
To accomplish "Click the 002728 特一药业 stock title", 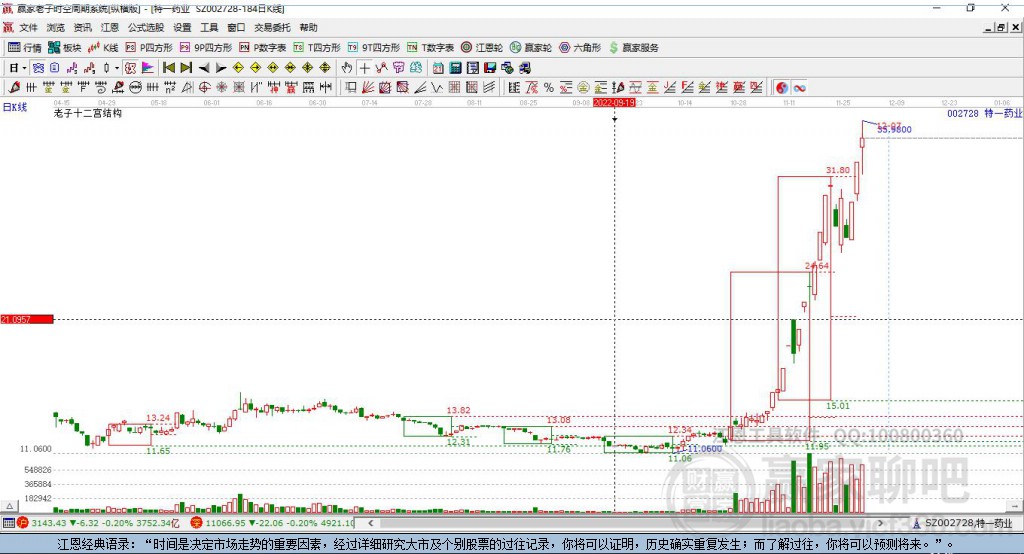I will tap(984, 113).
